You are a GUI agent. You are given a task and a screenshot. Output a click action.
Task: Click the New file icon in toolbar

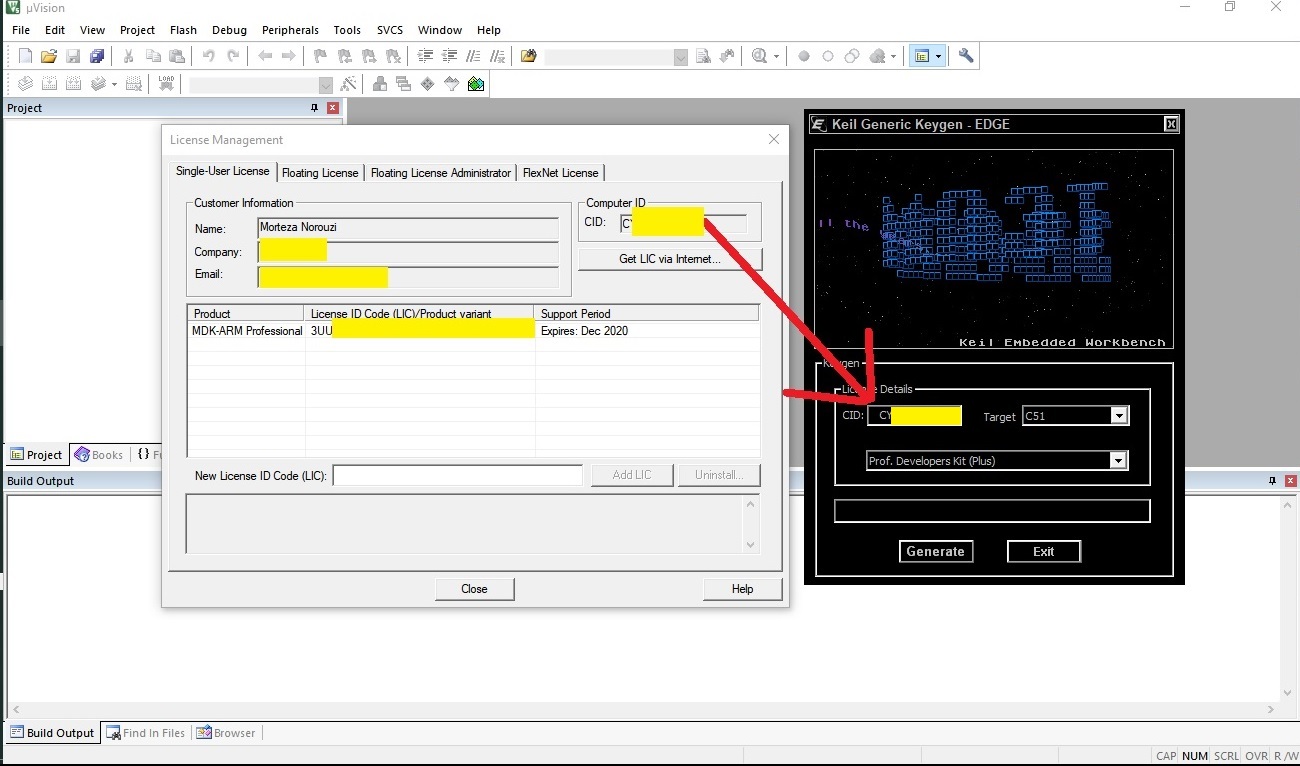[x=25, y=57]
